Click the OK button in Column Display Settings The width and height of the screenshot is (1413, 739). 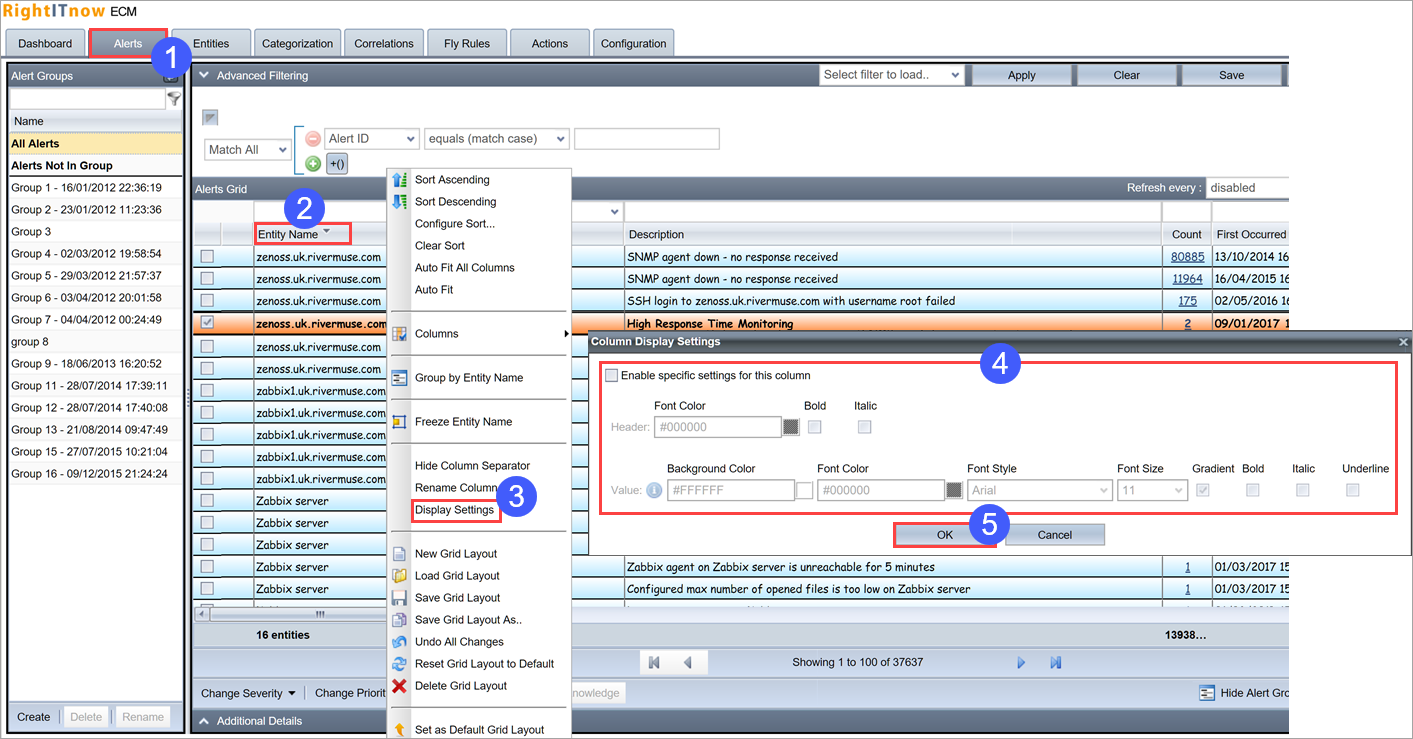(x=945, y=535)
